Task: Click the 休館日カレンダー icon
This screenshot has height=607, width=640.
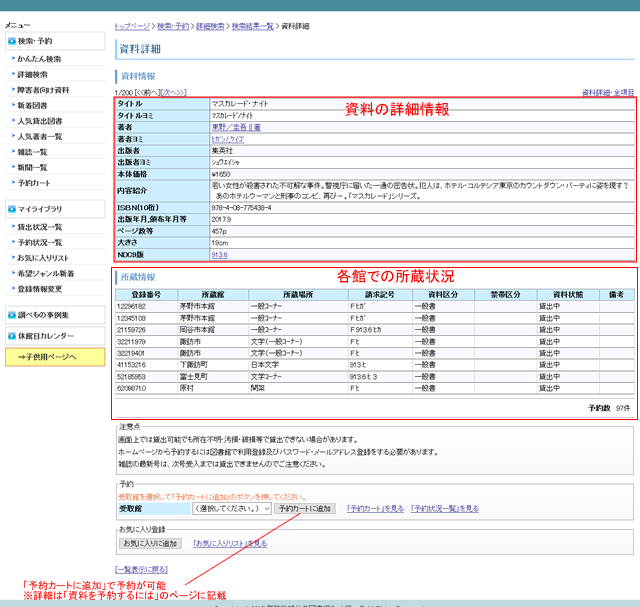Action: point(12,336)
